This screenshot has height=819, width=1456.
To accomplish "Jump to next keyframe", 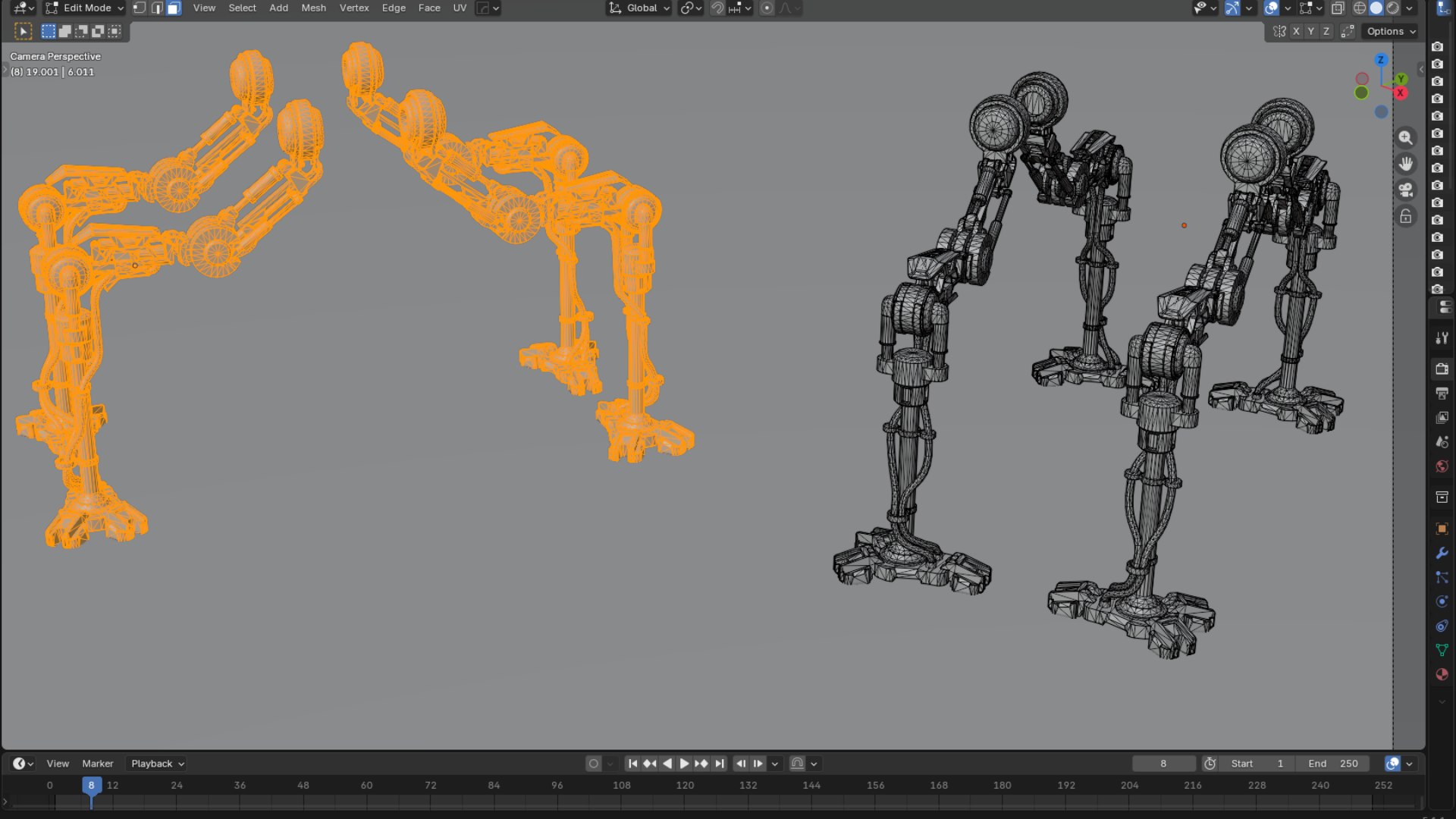I will 701,764.
